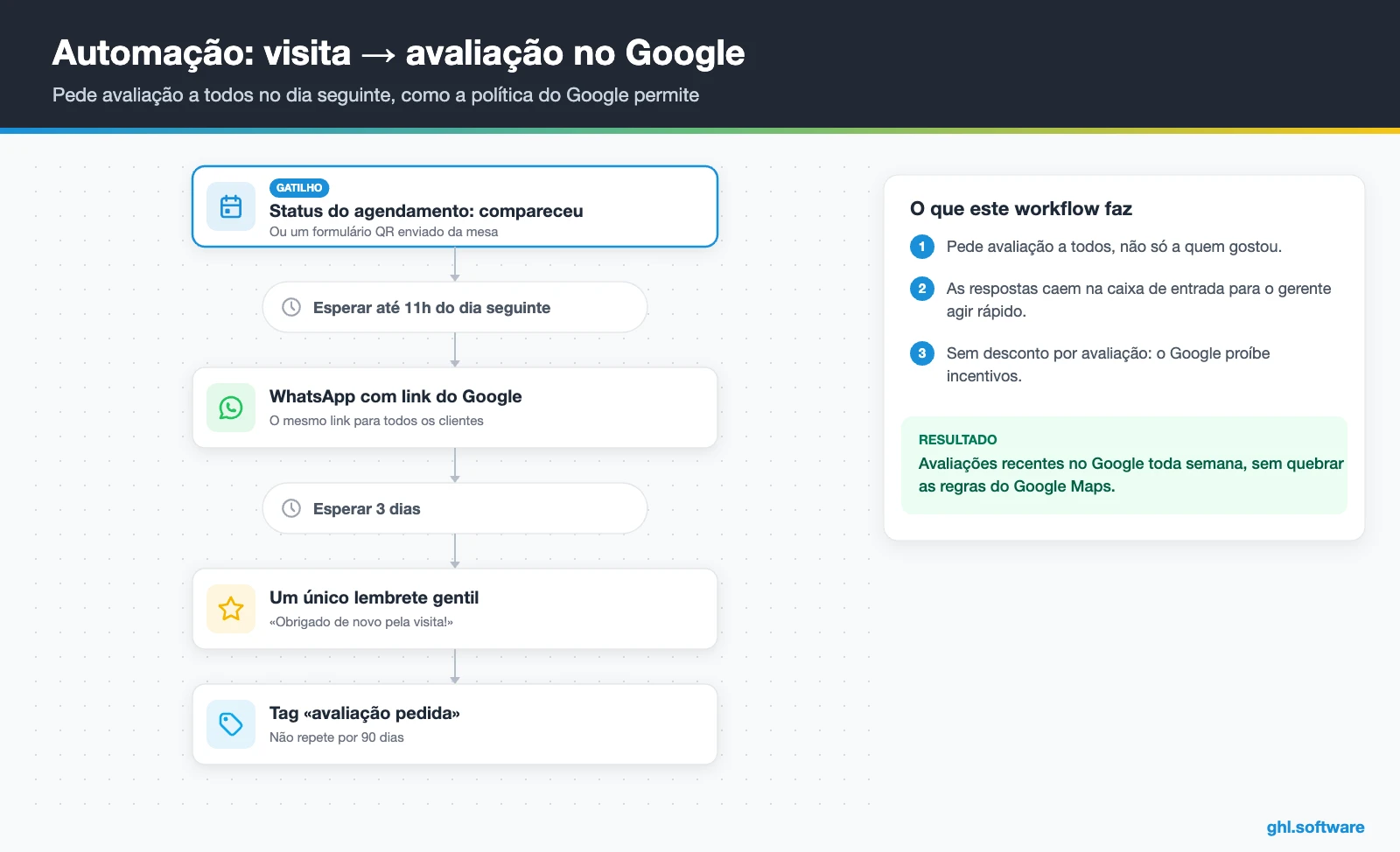Click the text 'Sem desconto por avaliação'
The height and width of the screenshot is (852, 1400).
pos(1048,353)
